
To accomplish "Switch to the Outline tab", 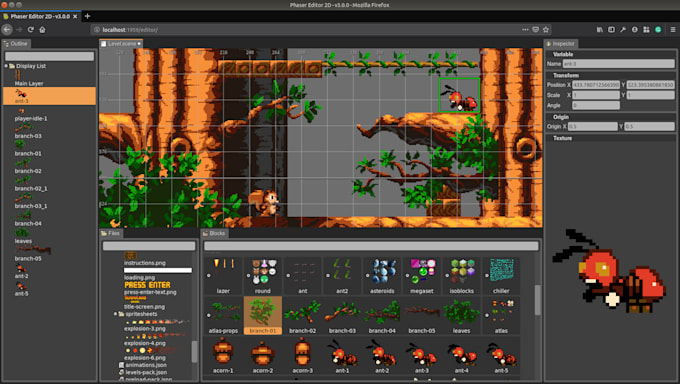I will click(16, 43).
